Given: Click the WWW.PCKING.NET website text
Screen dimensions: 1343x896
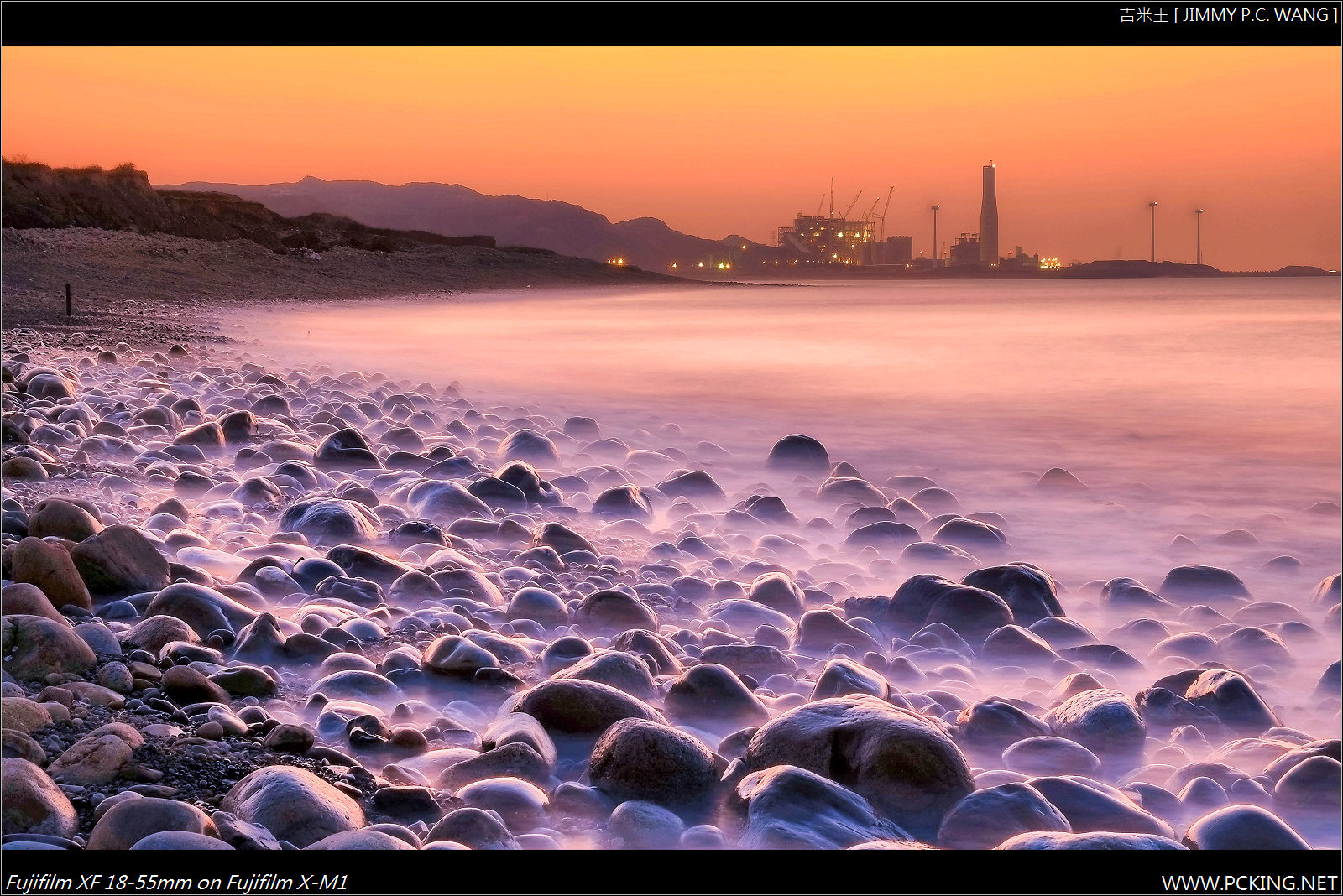Looking at the screenshot, I should click(1249, 883).
